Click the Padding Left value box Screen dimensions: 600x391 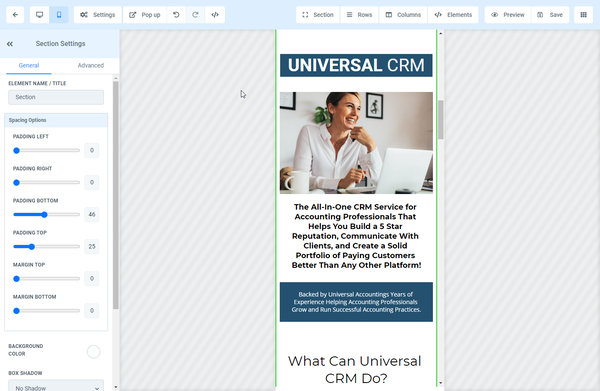pos(92,150)
